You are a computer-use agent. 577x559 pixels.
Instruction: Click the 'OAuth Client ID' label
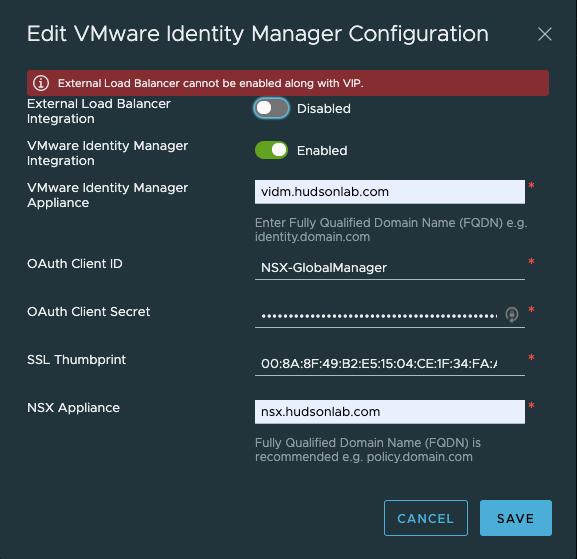(x=75, y=264)
